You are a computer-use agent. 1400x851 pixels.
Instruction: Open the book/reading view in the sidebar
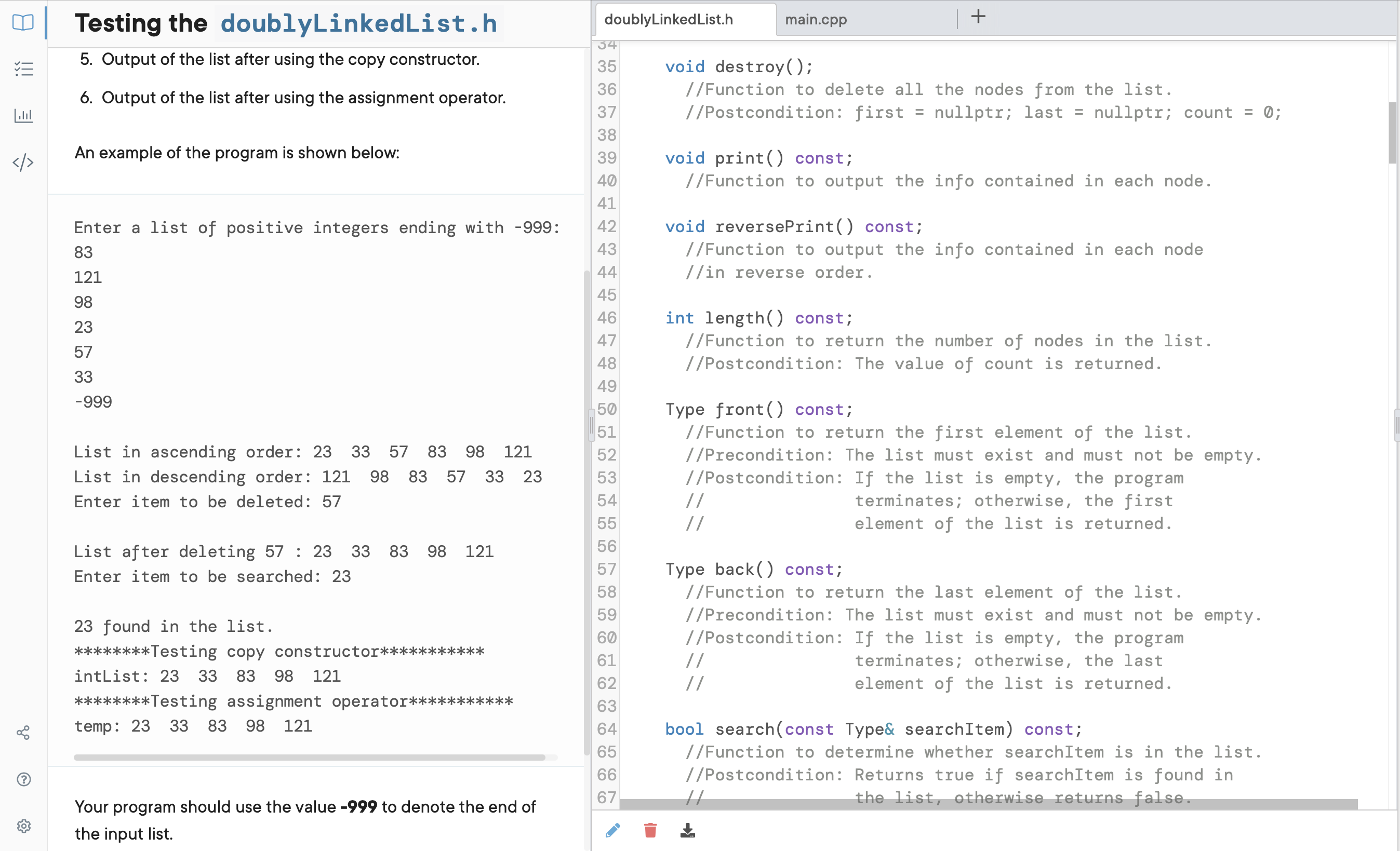23,23
